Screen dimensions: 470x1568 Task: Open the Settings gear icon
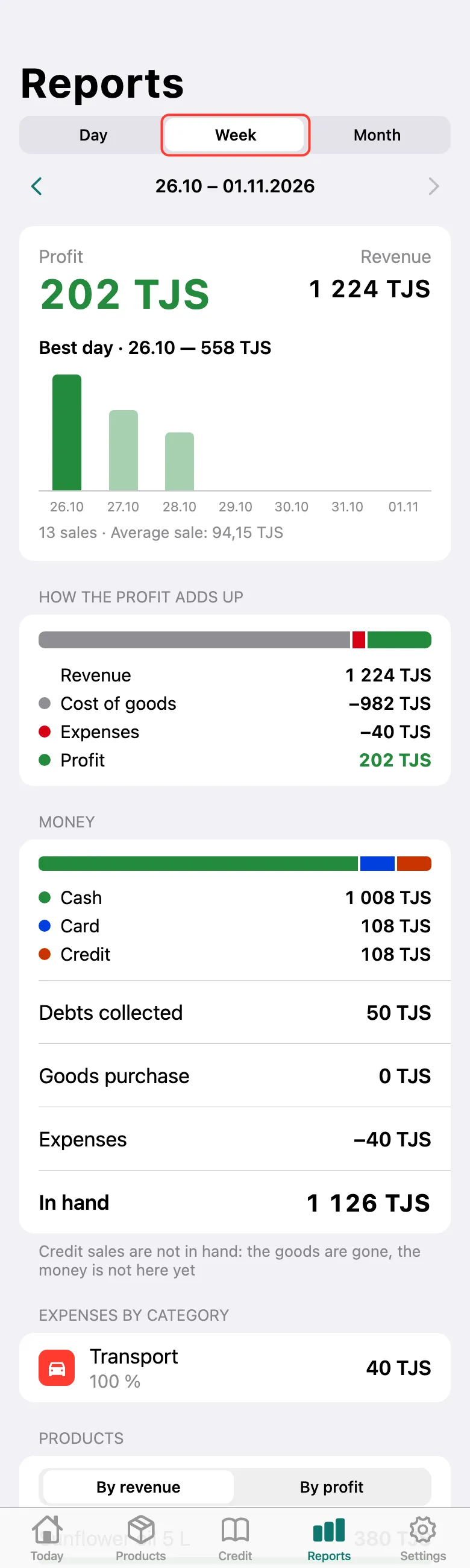click(x=422, y=1530)
